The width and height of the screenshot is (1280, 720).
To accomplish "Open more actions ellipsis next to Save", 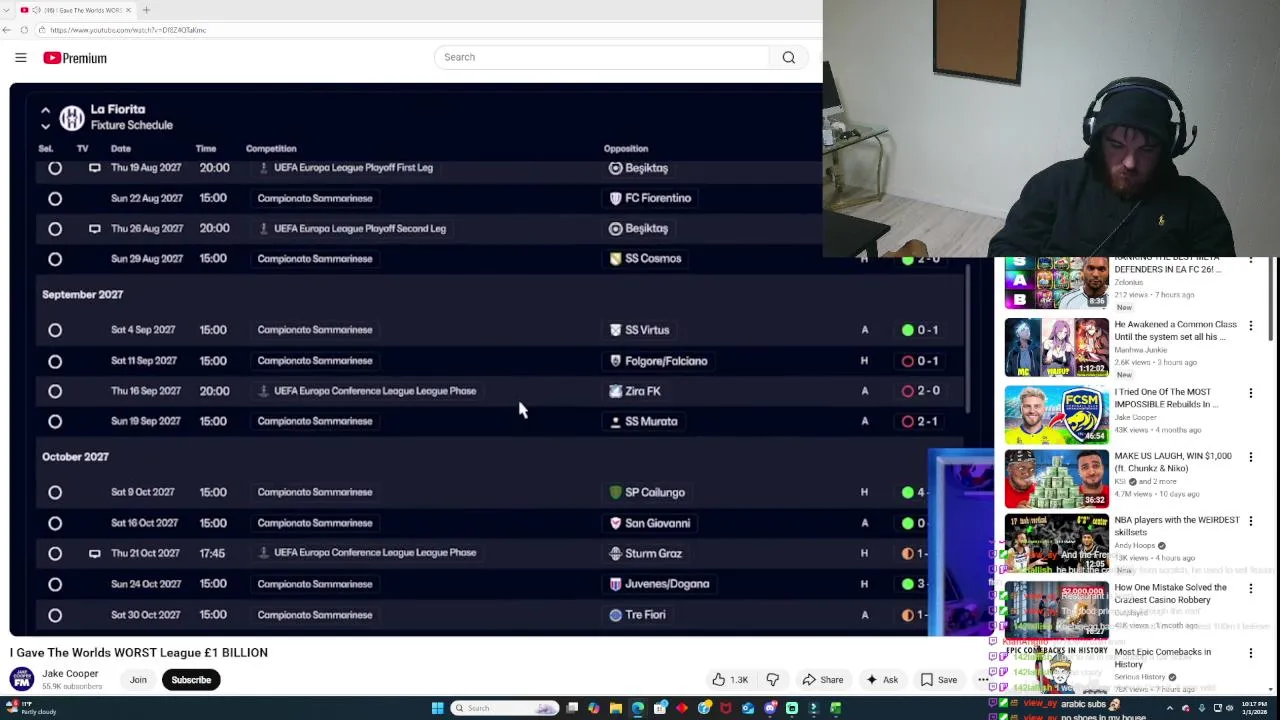I will tap(983, 680).
